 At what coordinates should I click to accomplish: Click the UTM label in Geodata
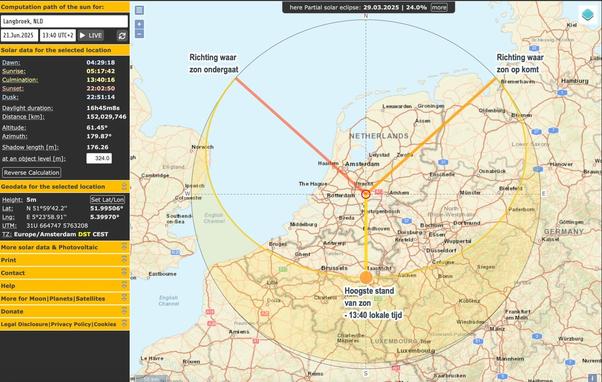pyautogui.click(x=8, y=226)
